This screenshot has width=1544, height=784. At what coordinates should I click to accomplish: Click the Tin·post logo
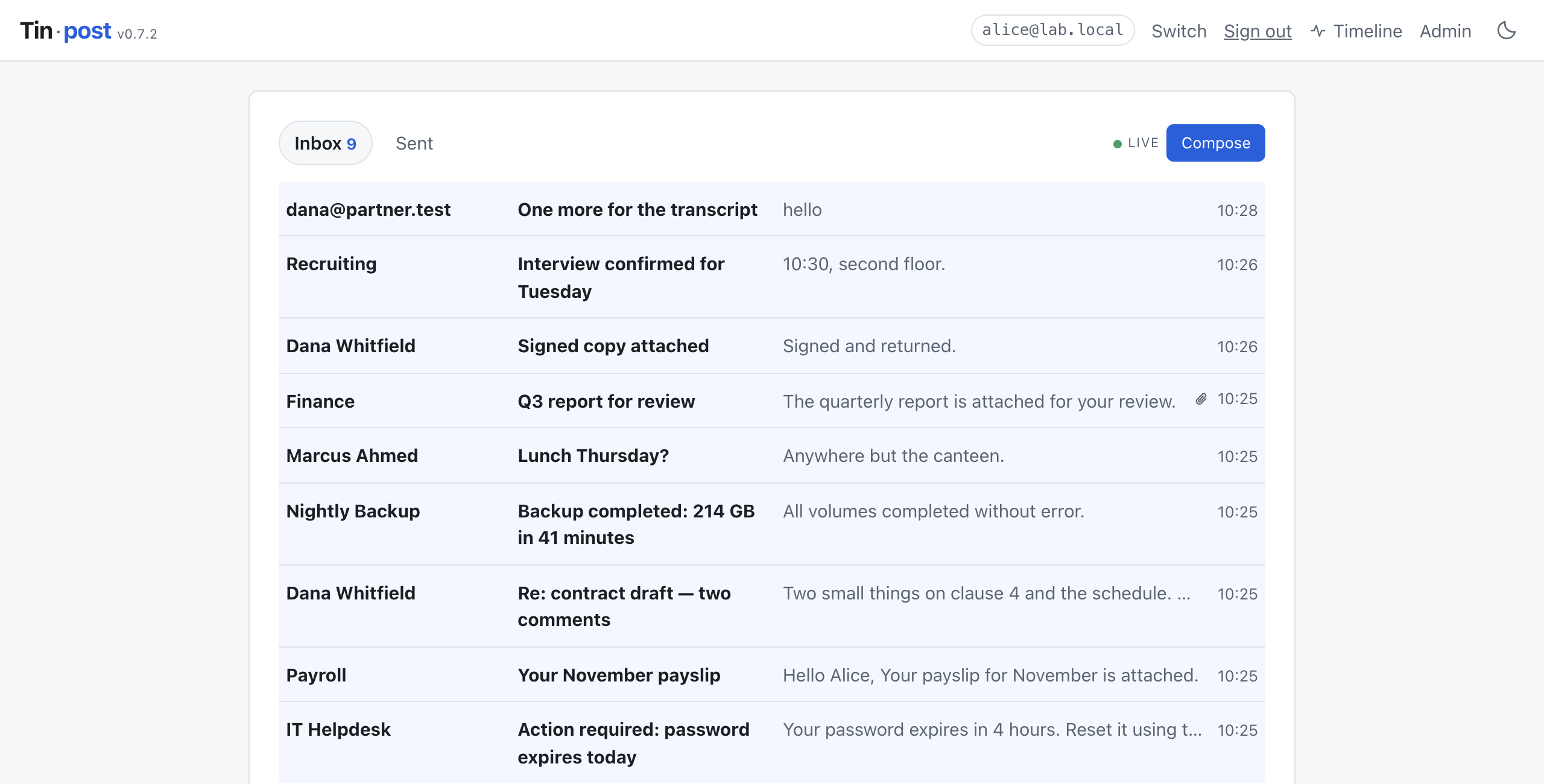[x=66, y=31]
